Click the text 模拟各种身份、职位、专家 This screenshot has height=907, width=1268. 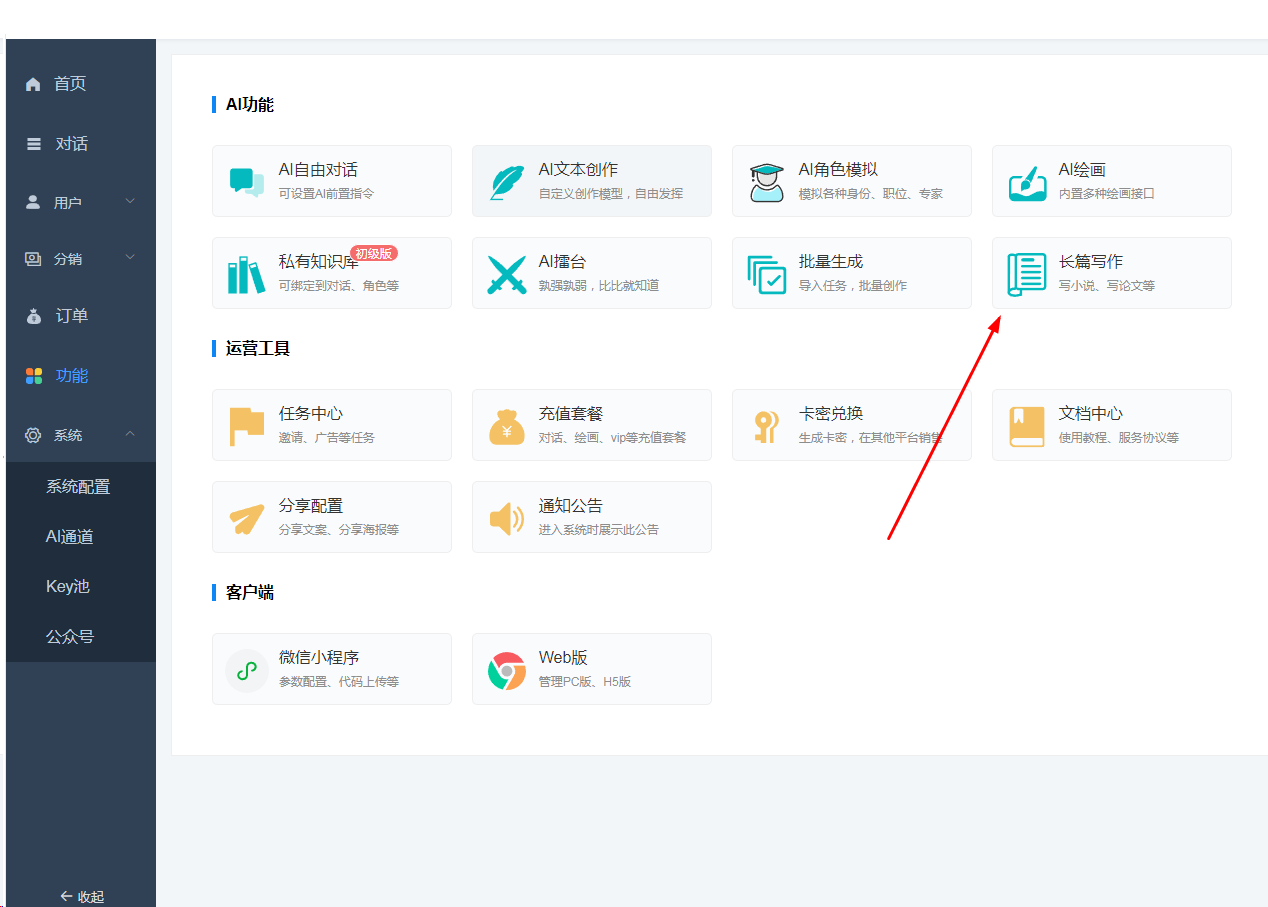coord(871,194)
